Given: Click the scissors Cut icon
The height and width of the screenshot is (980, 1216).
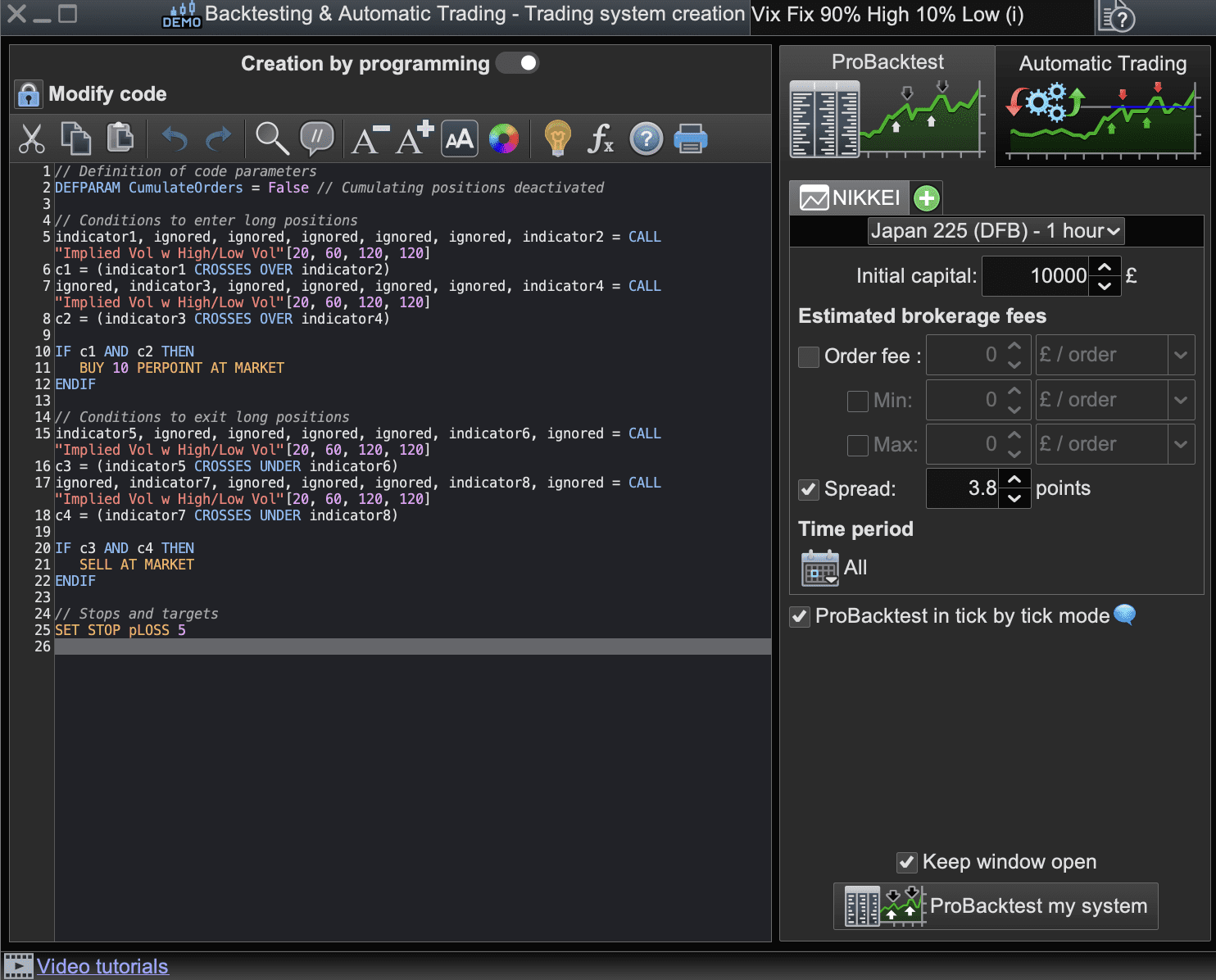Looking at the screenshot, I should [32, 138].
